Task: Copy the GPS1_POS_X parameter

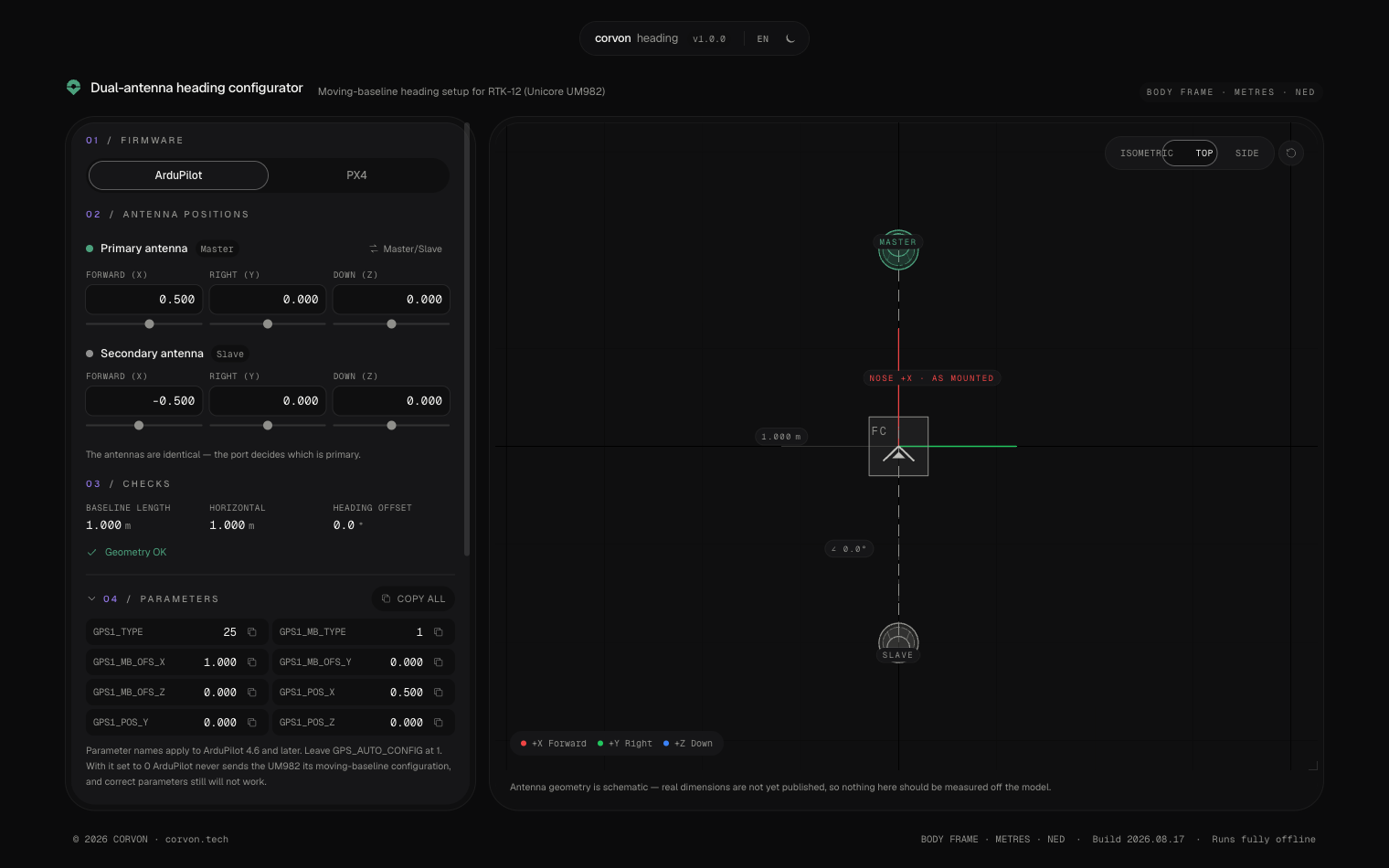Action: [439, 693]
